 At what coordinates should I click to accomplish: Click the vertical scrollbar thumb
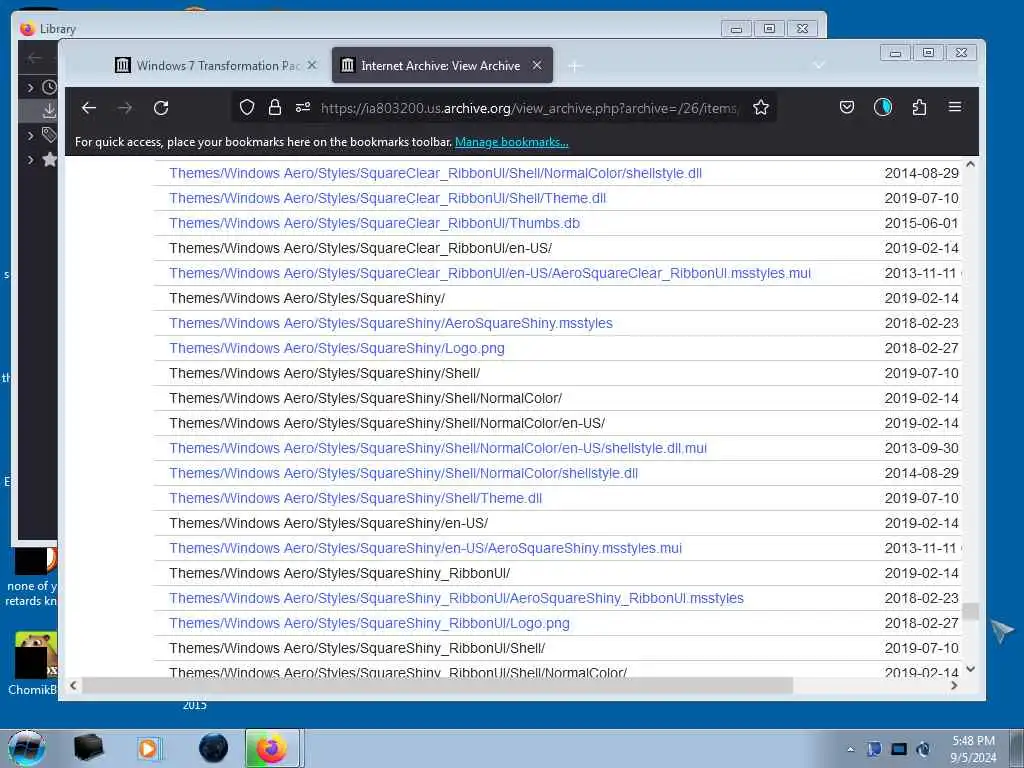[970, 611]
